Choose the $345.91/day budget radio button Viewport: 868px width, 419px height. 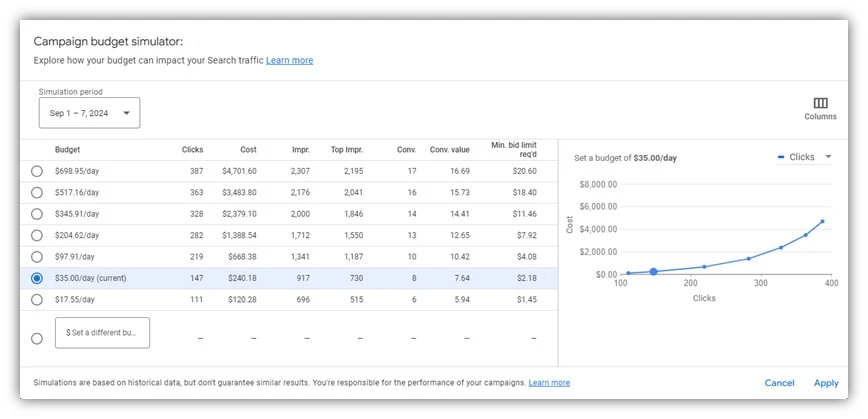[37, 214]
